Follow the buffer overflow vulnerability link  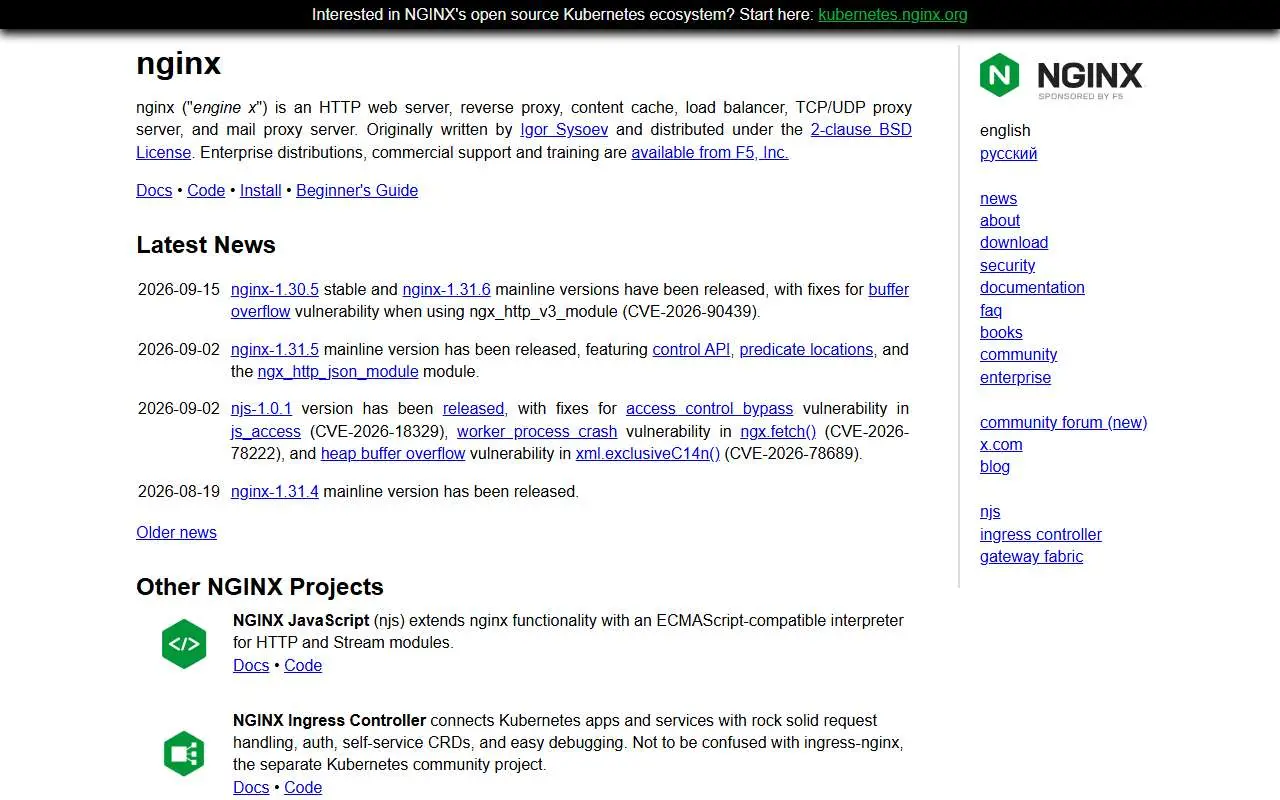tap(888, 290)
